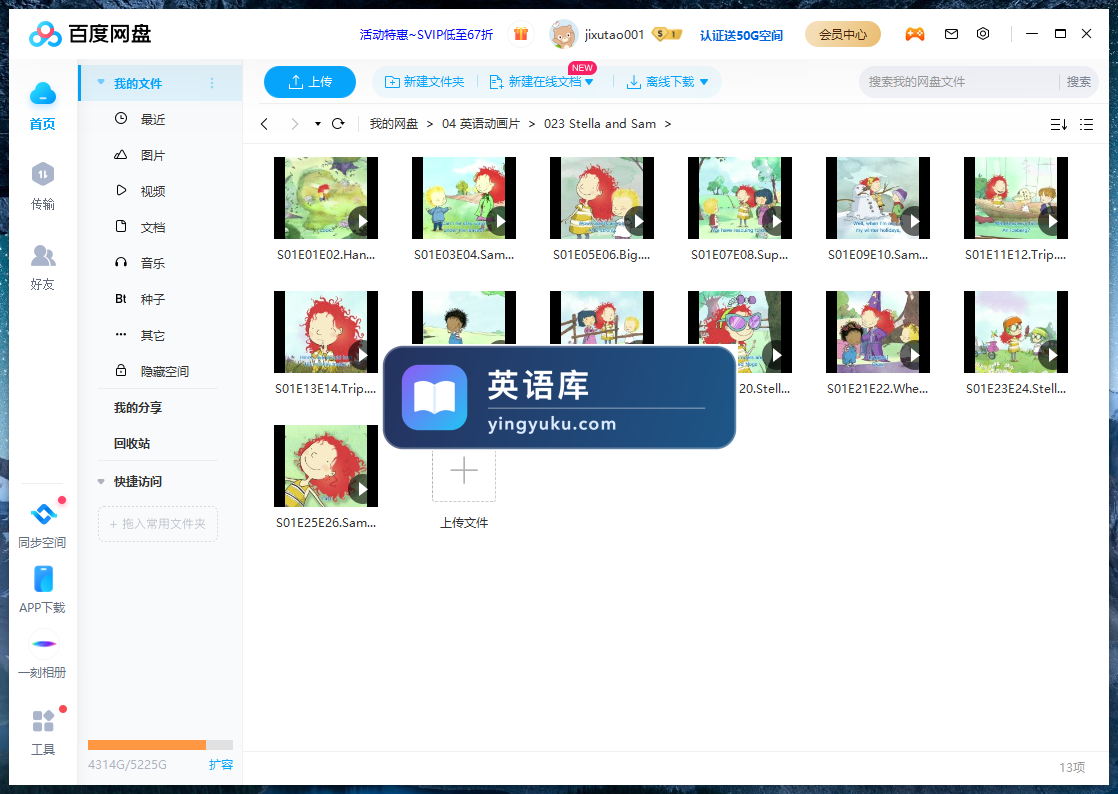Open the 回收站 recycle bin
The height and width of the screenshot is (794, 1118).
132,443
